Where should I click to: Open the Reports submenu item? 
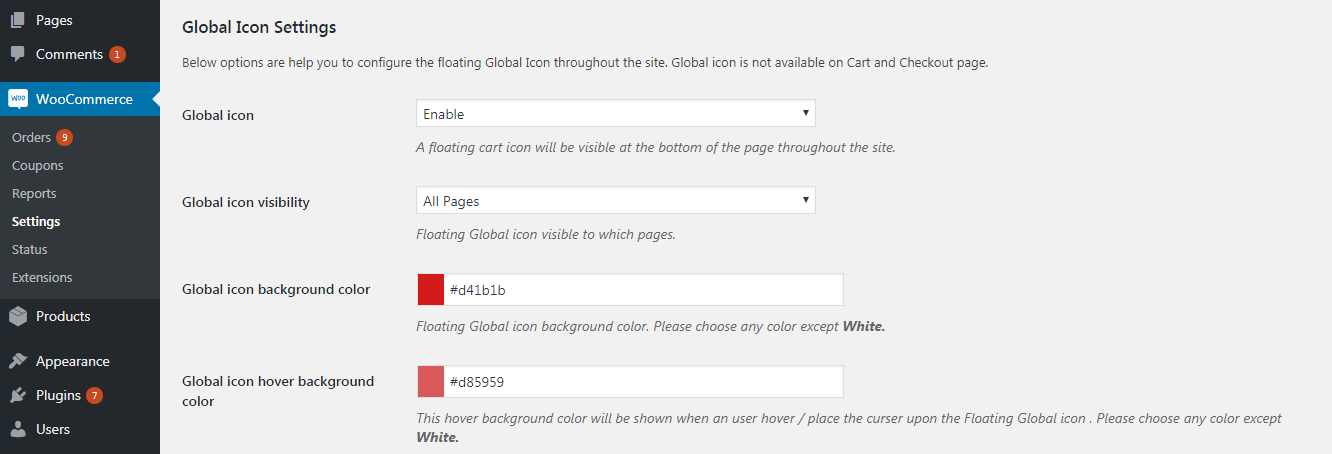[34, 194]
